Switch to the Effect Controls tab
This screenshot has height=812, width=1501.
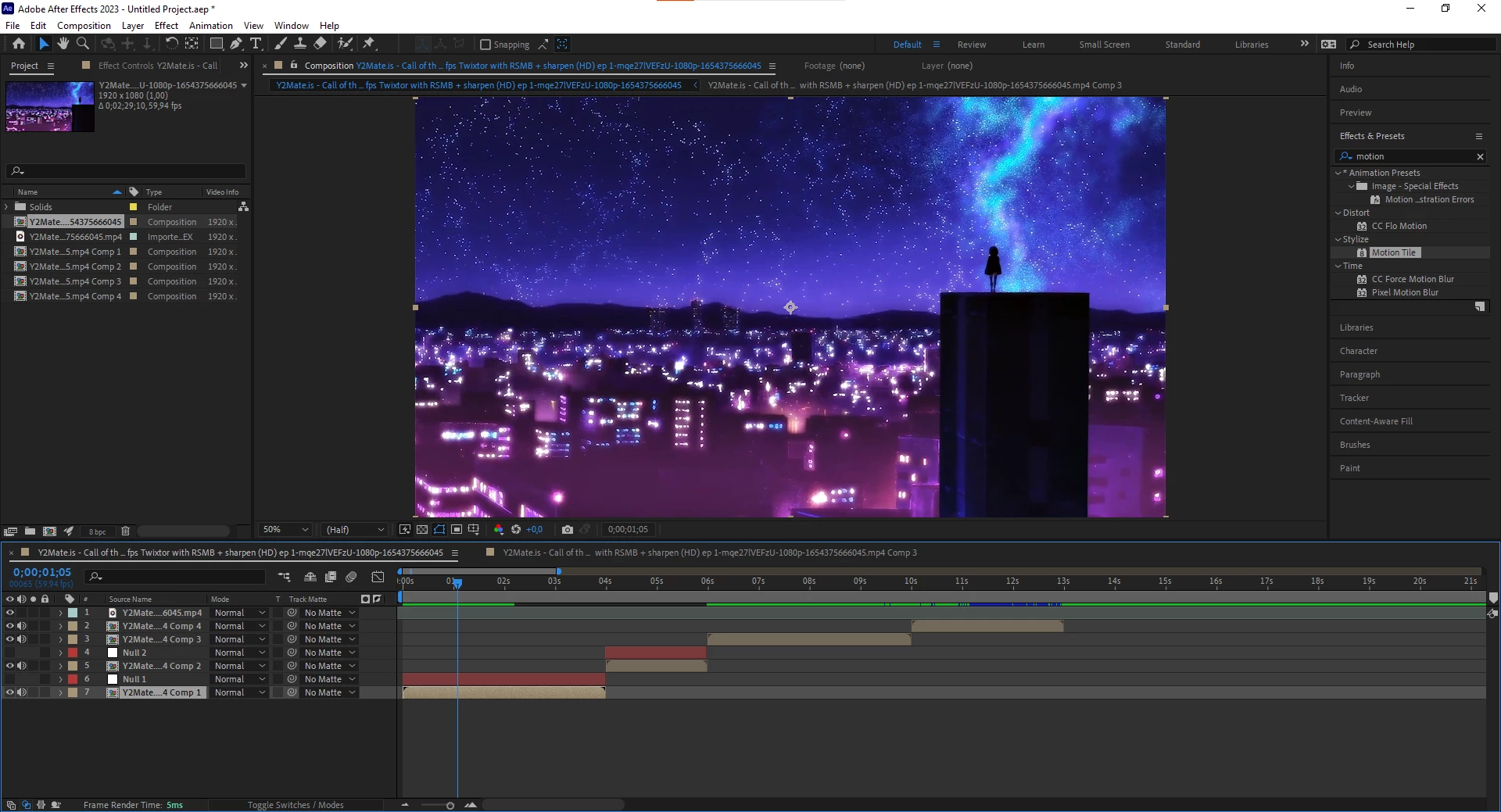point(157,66)
